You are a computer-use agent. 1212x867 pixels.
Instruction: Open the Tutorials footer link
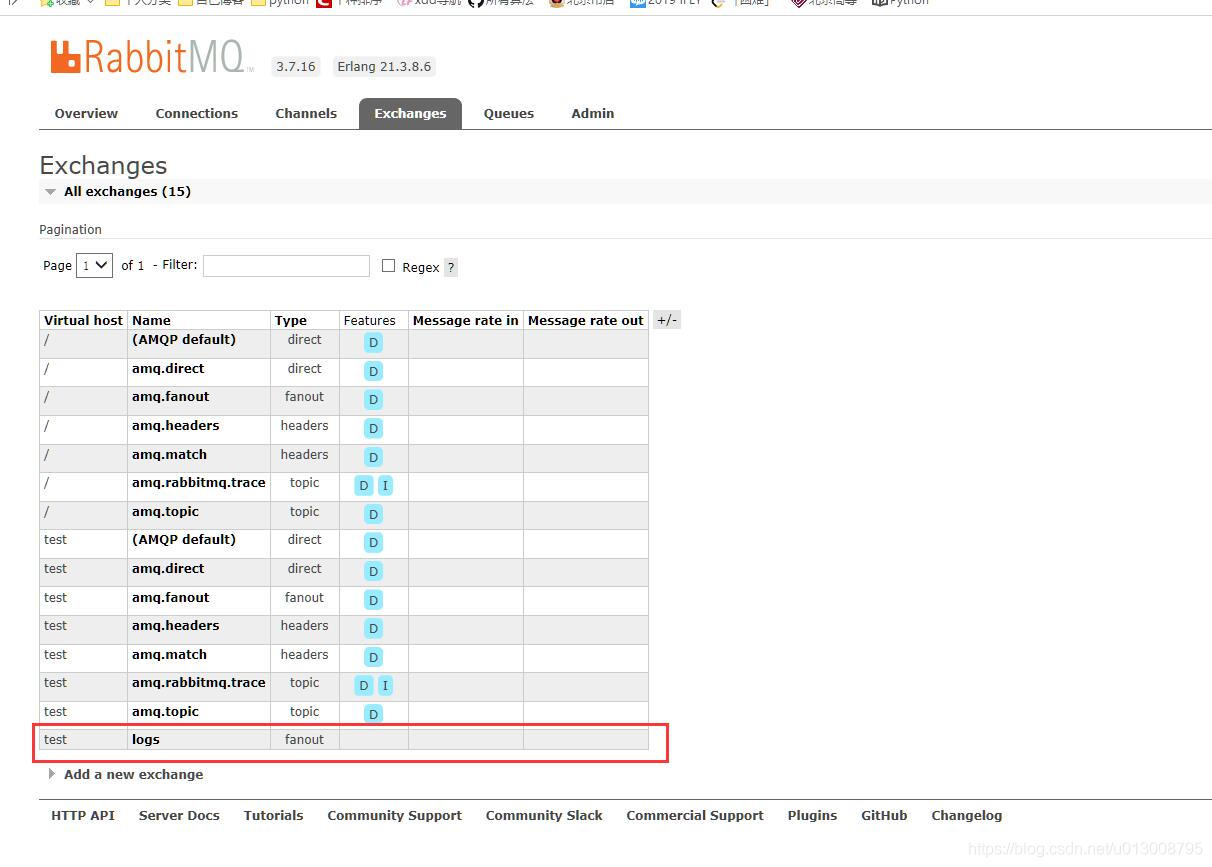[x=273, y=815]
